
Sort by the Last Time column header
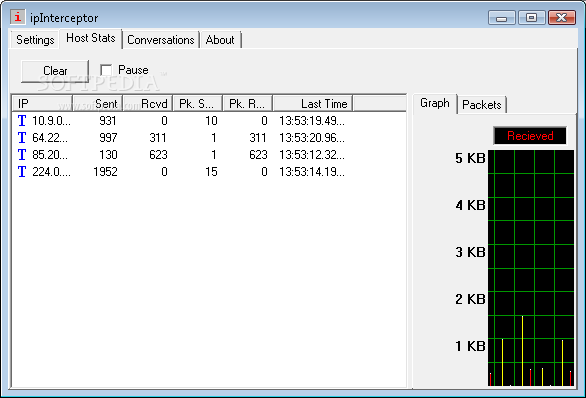point(313,104)
